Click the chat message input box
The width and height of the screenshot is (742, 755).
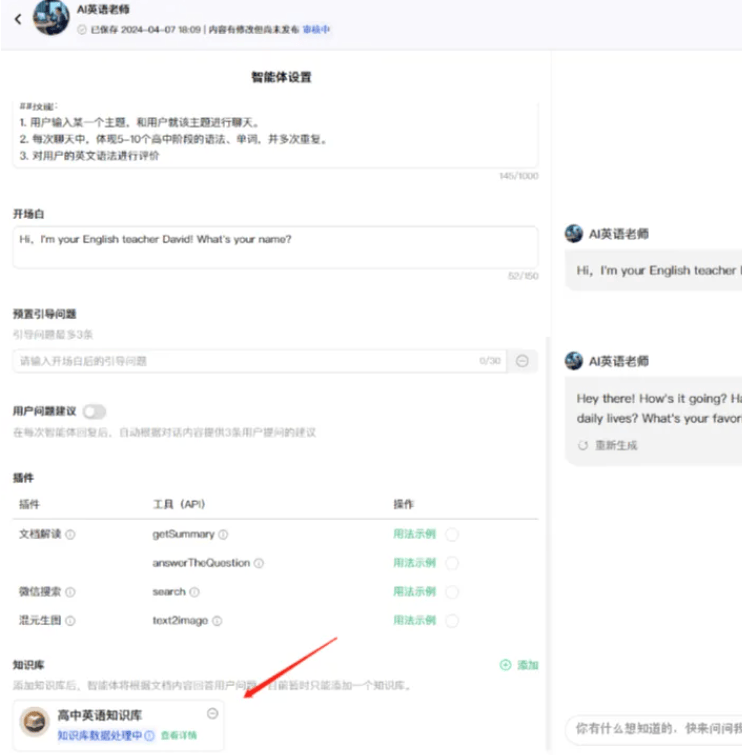tap(655, 729)
